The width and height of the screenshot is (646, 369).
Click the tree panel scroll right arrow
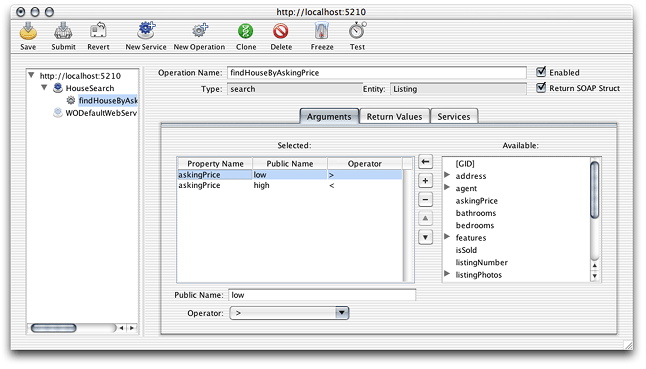(x=132, y=328)
